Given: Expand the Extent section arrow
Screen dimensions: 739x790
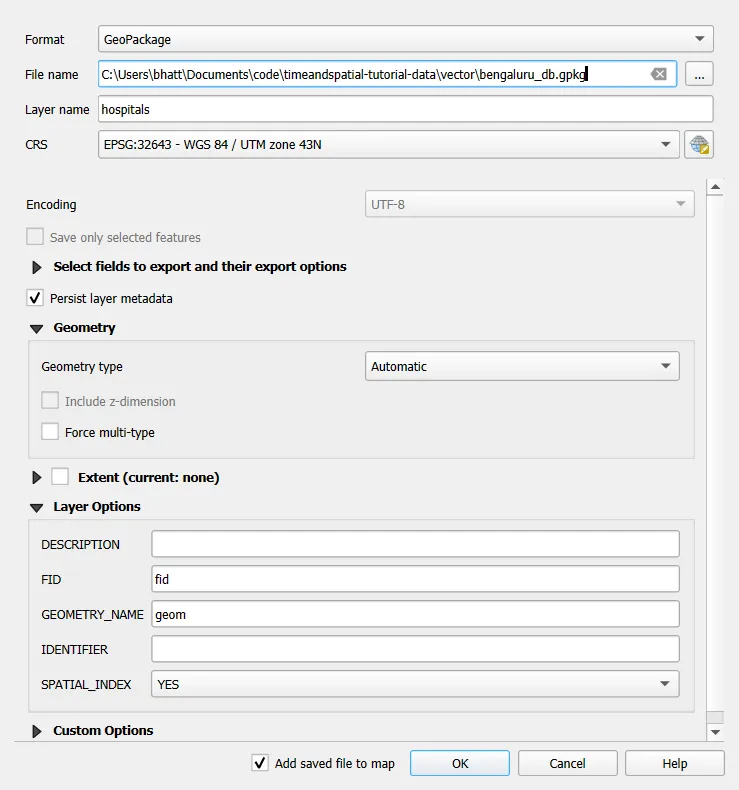Looking at the screenshot, I should [x=36, y=477].
